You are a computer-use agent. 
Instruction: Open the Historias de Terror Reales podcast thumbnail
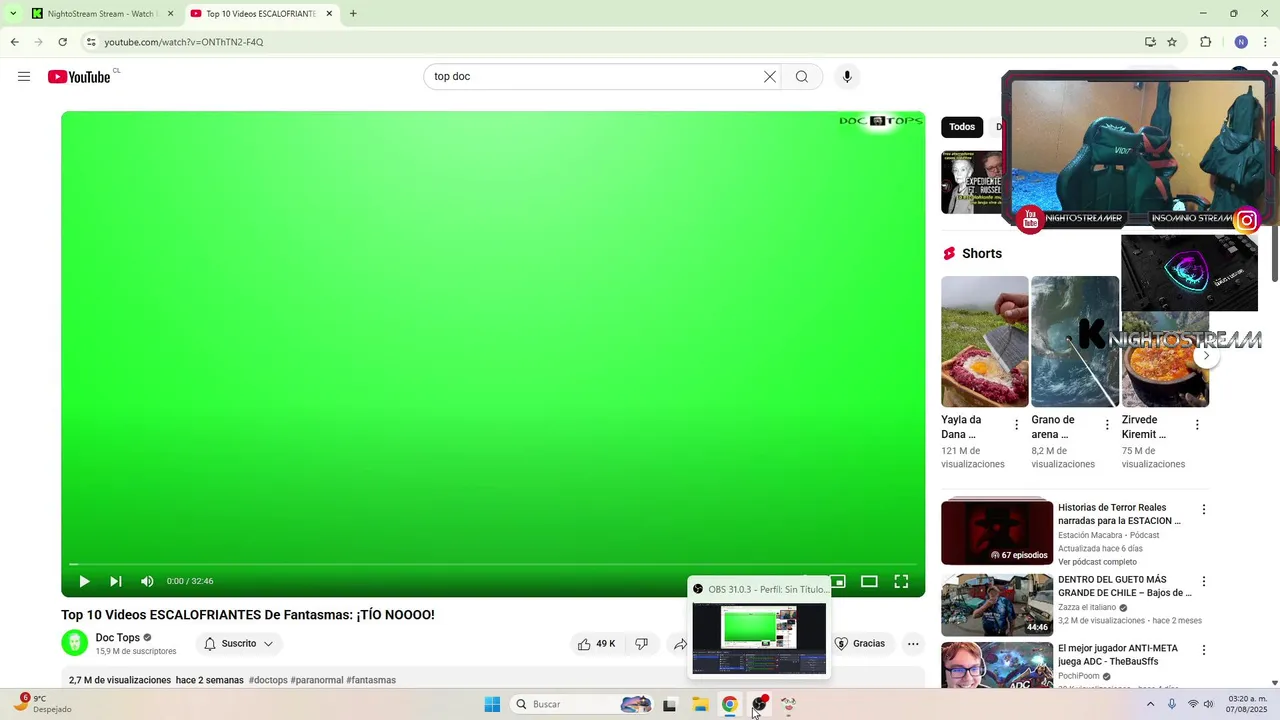997,531
